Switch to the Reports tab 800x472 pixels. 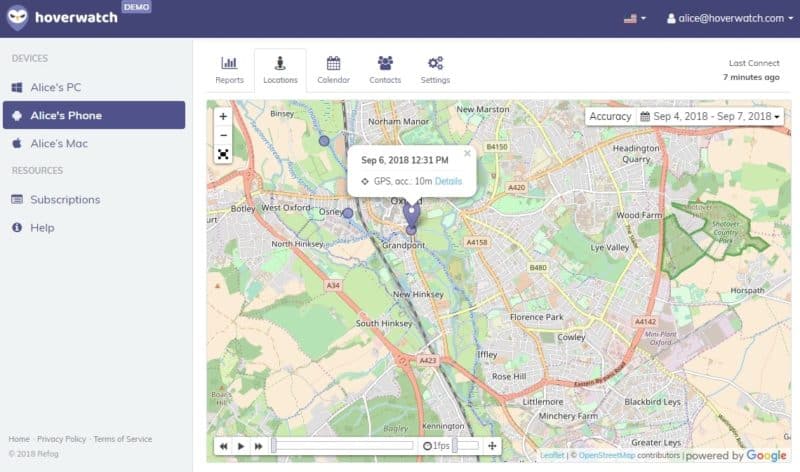[229, 70]
